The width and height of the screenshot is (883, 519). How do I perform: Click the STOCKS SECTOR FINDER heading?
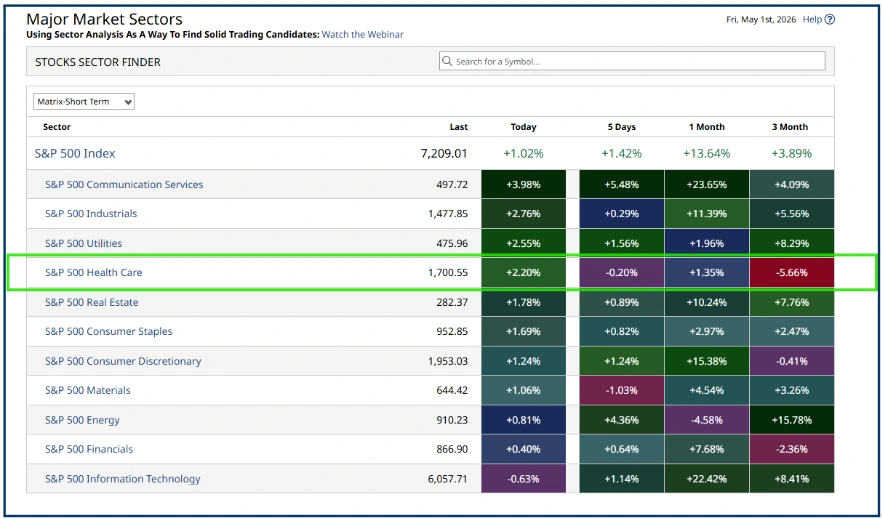click(x=98, y=62)
